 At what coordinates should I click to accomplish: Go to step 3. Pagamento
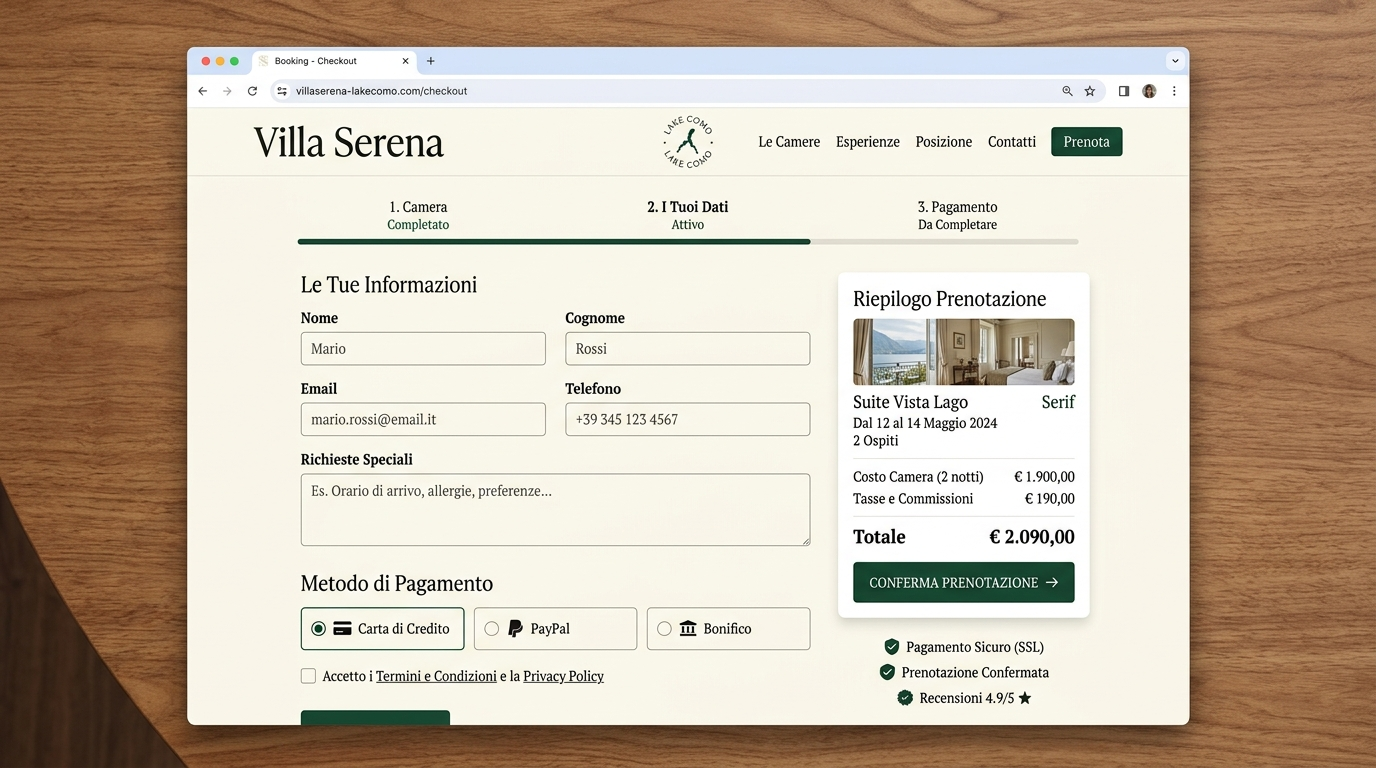pyautogui.click(x=958, y=215)
